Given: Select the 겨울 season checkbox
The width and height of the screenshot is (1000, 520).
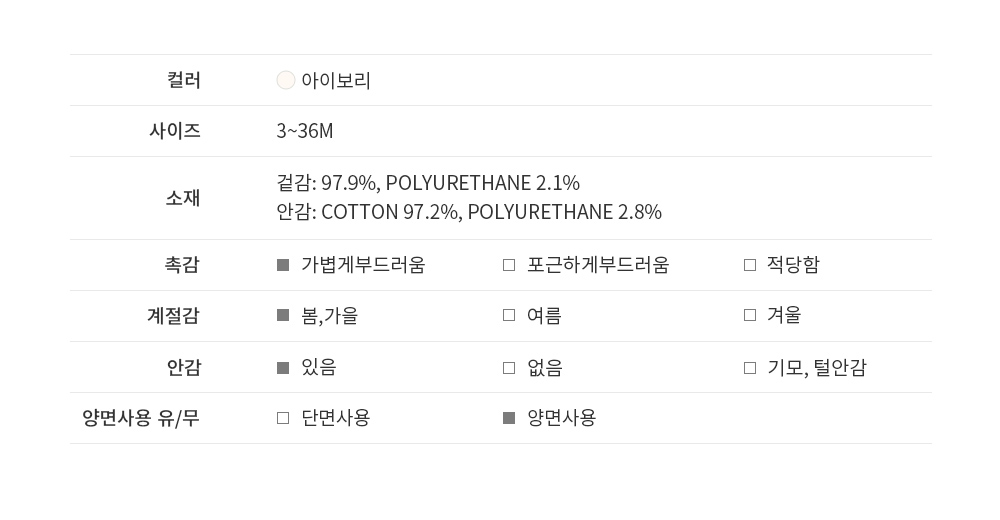Looking at the screenshot, I should [x=750, y=316].
